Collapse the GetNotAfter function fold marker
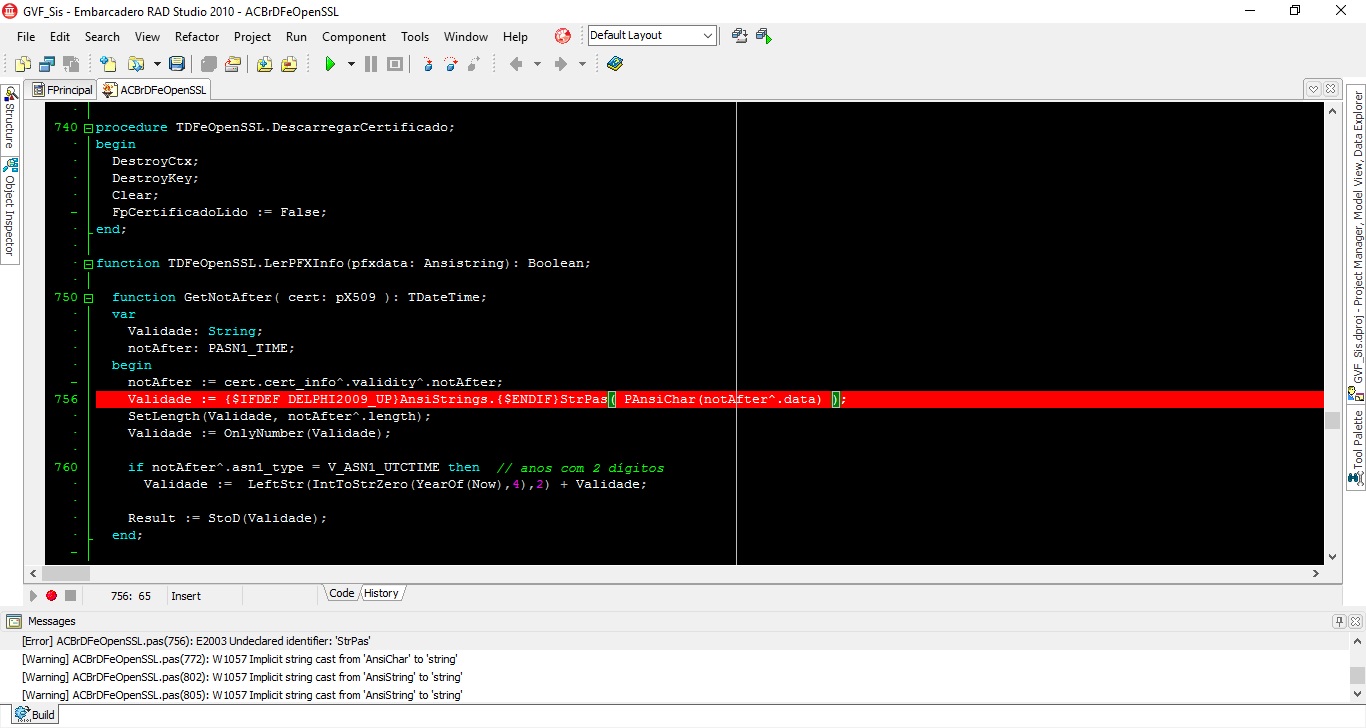 click(x=88, y=298)
